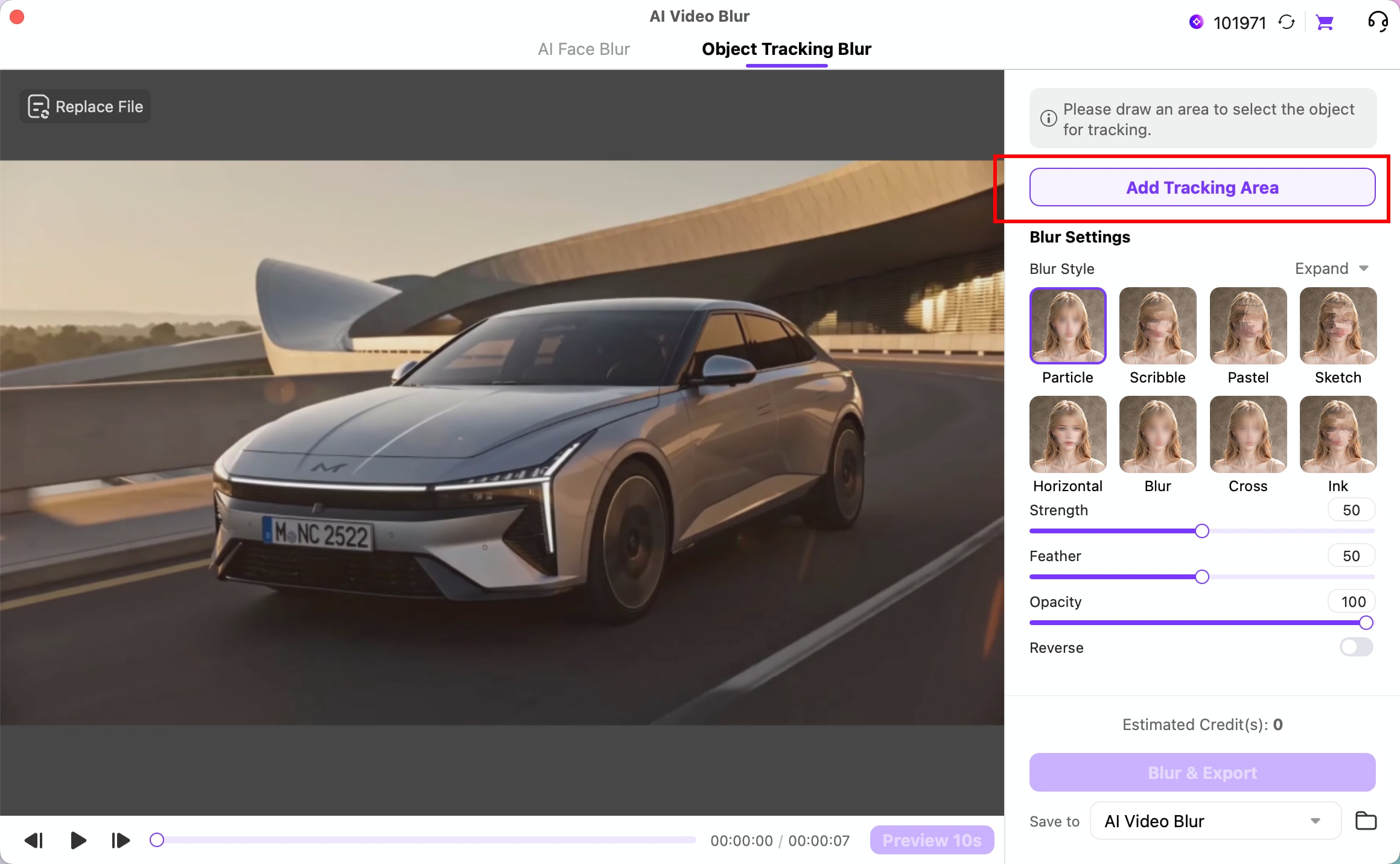This screenshot has height=864, width=1400.
Task: Expand the Blur Style list
Action: [1332, 268]
